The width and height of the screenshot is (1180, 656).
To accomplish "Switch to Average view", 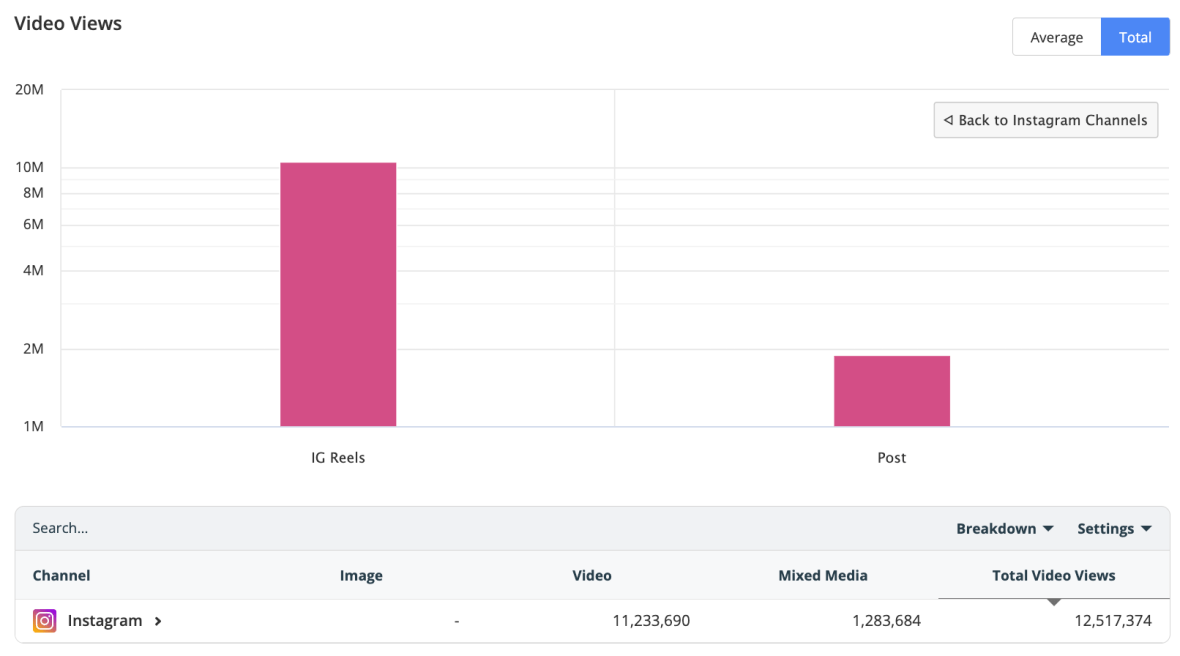I will [x=1056, y=36].
